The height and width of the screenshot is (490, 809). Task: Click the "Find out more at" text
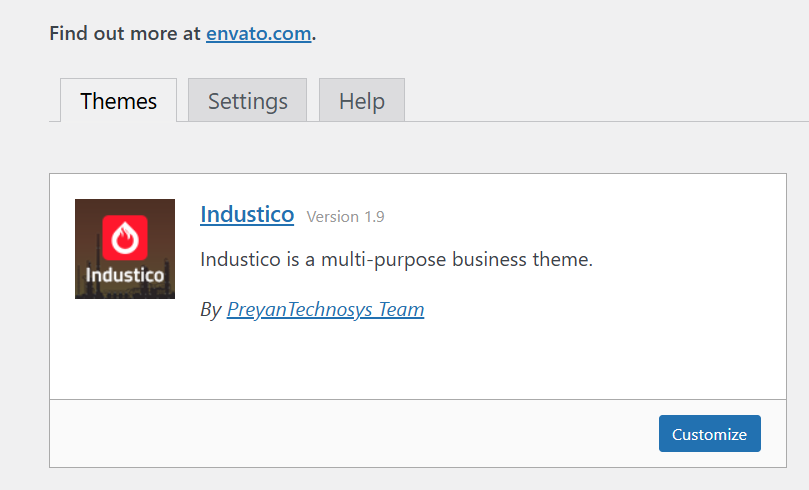[x=125, y=33]
